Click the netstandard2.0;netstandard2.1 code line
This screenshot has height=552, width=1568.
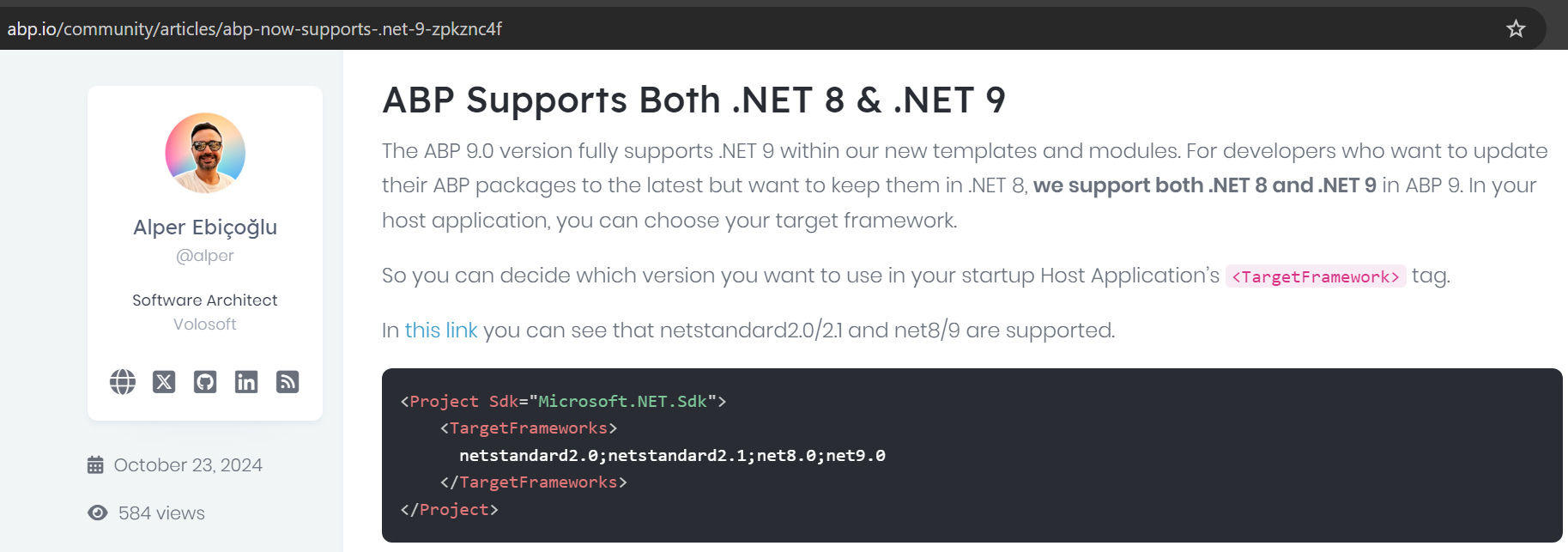click(x=671, y=455)
